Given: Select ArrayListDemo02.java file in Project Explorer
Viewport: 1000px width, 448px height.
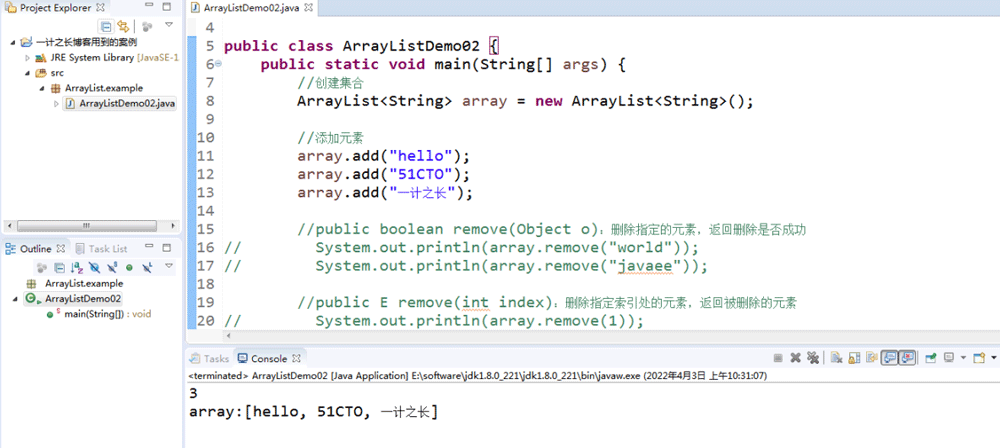Looking at the screenshot, I should (120, 103).
